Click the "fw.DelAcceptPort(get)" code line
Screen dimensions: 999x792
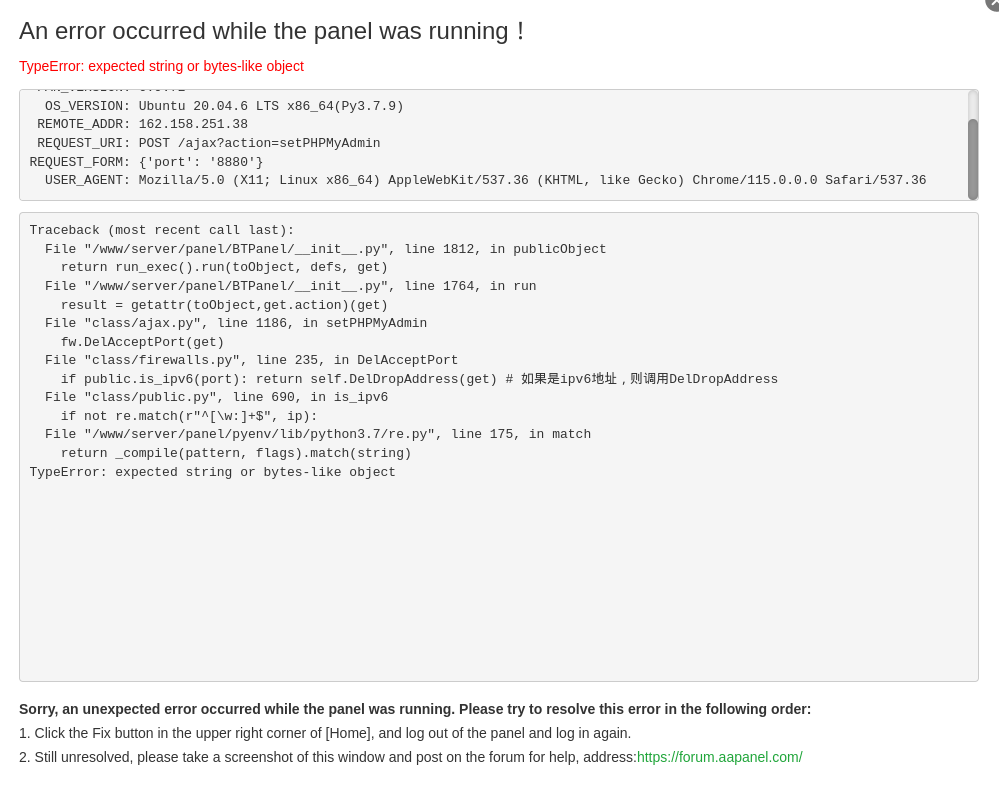click(142, 343)
